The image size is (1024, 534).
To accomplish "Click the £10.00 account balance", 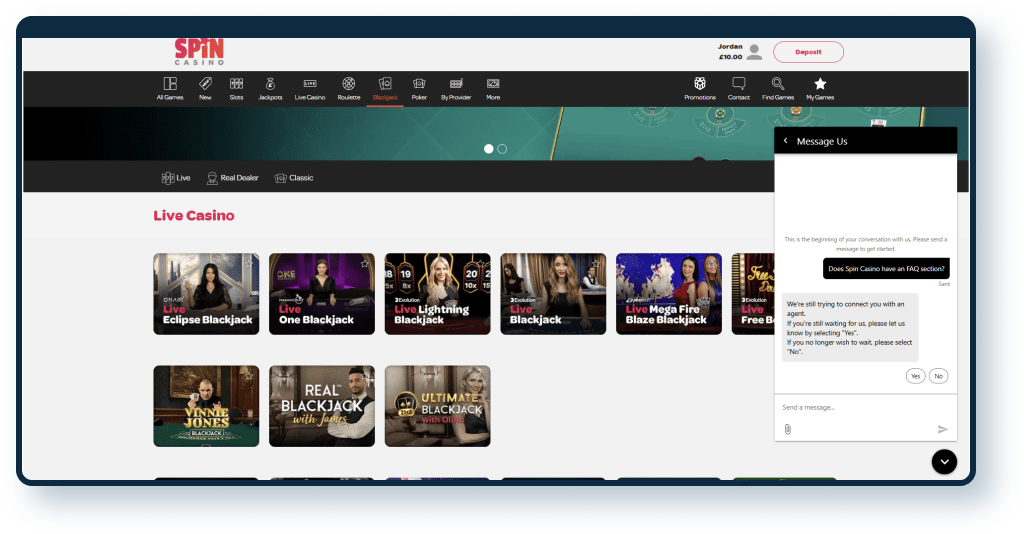I will point(730,57).
